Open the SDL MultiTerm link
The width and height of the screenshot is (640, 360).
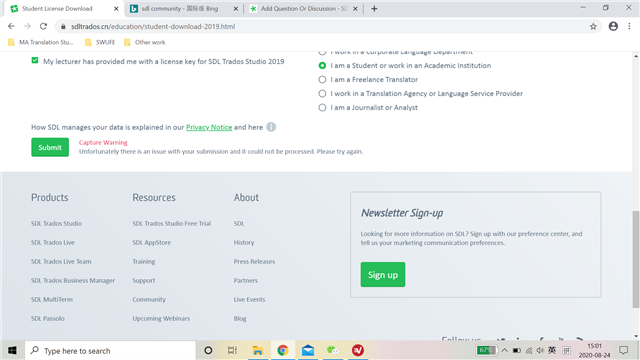[x=52, y=300]
